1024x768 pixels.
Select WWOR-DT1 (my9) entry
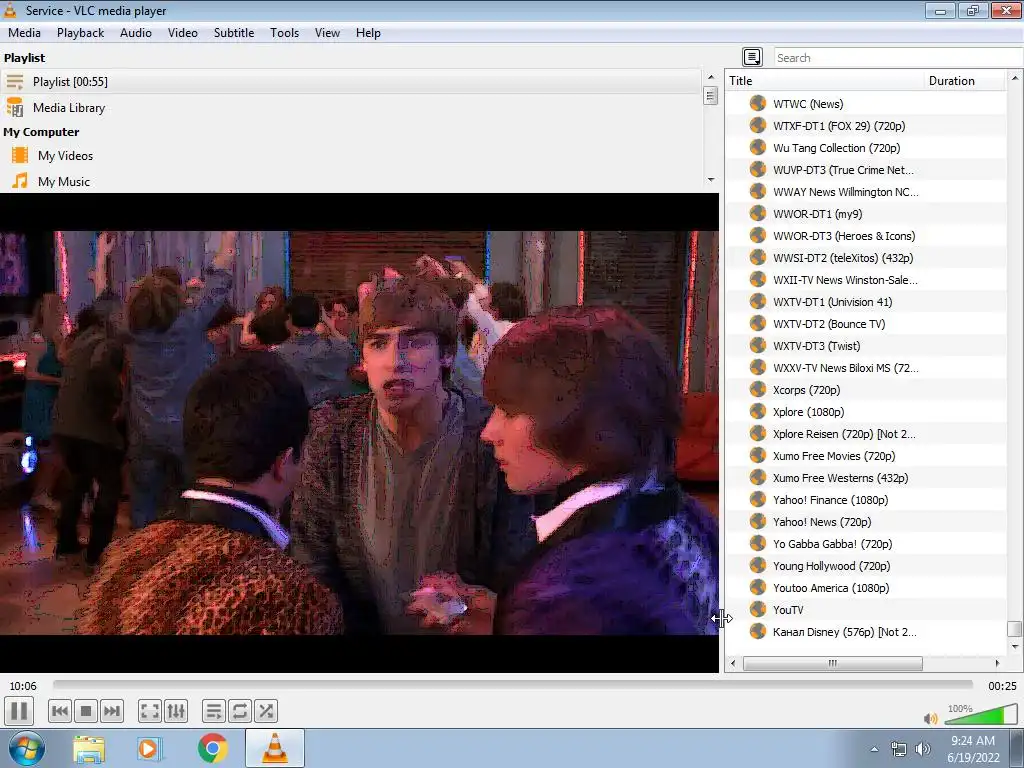tap(866, 214)
